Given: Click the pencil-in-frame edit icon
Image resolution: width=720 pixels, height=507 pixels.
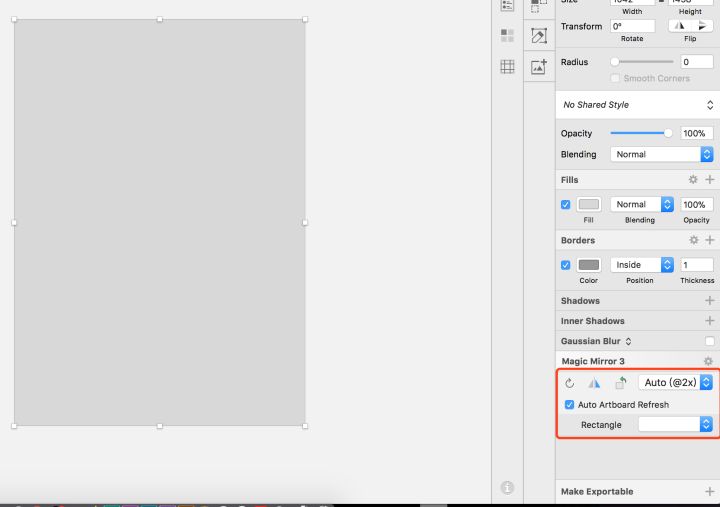Looking at the screenshot, I should click(539, 36).
